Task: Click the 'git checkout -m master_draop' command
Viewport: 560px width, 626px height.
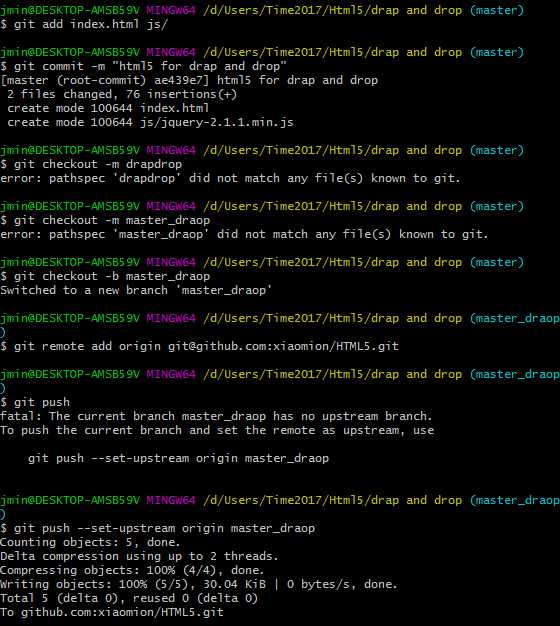Action: click(105, 220)
